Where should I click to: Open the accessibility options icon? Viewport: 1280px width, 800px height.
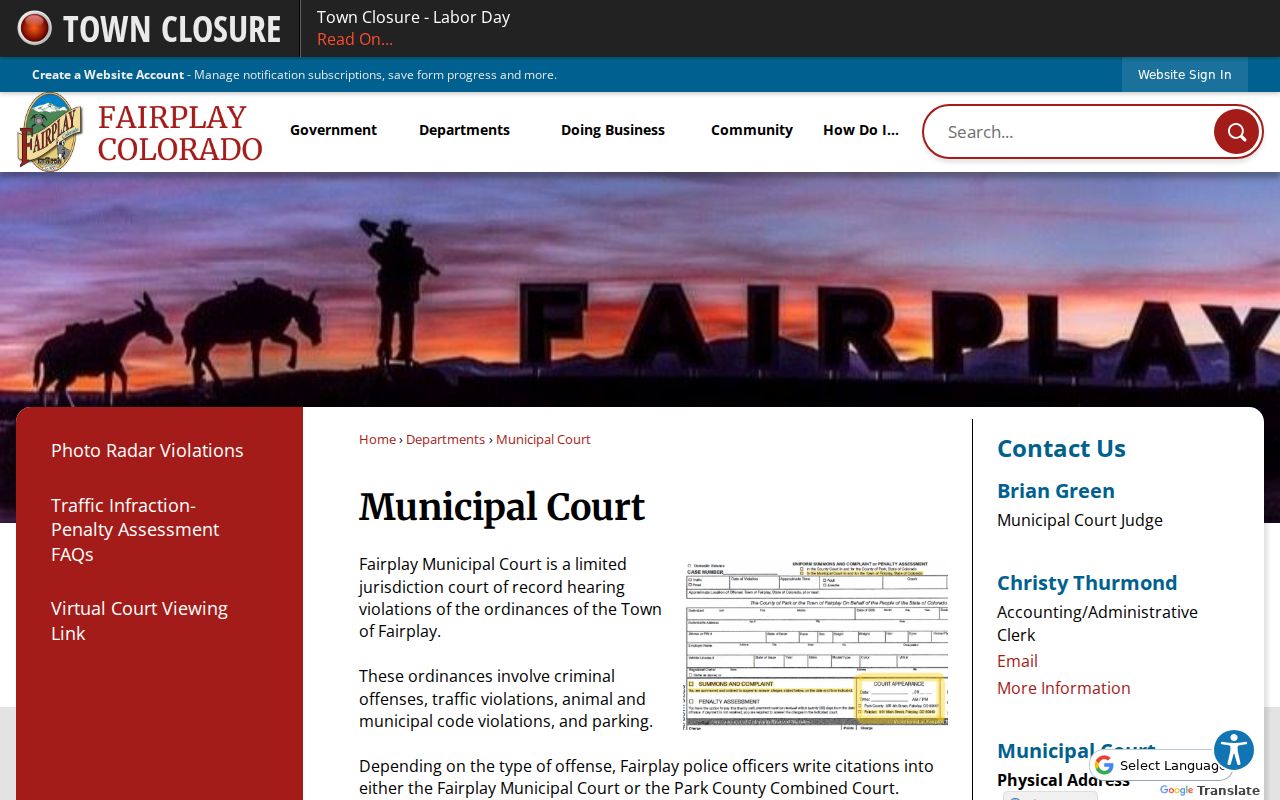tap(1234, 750)
